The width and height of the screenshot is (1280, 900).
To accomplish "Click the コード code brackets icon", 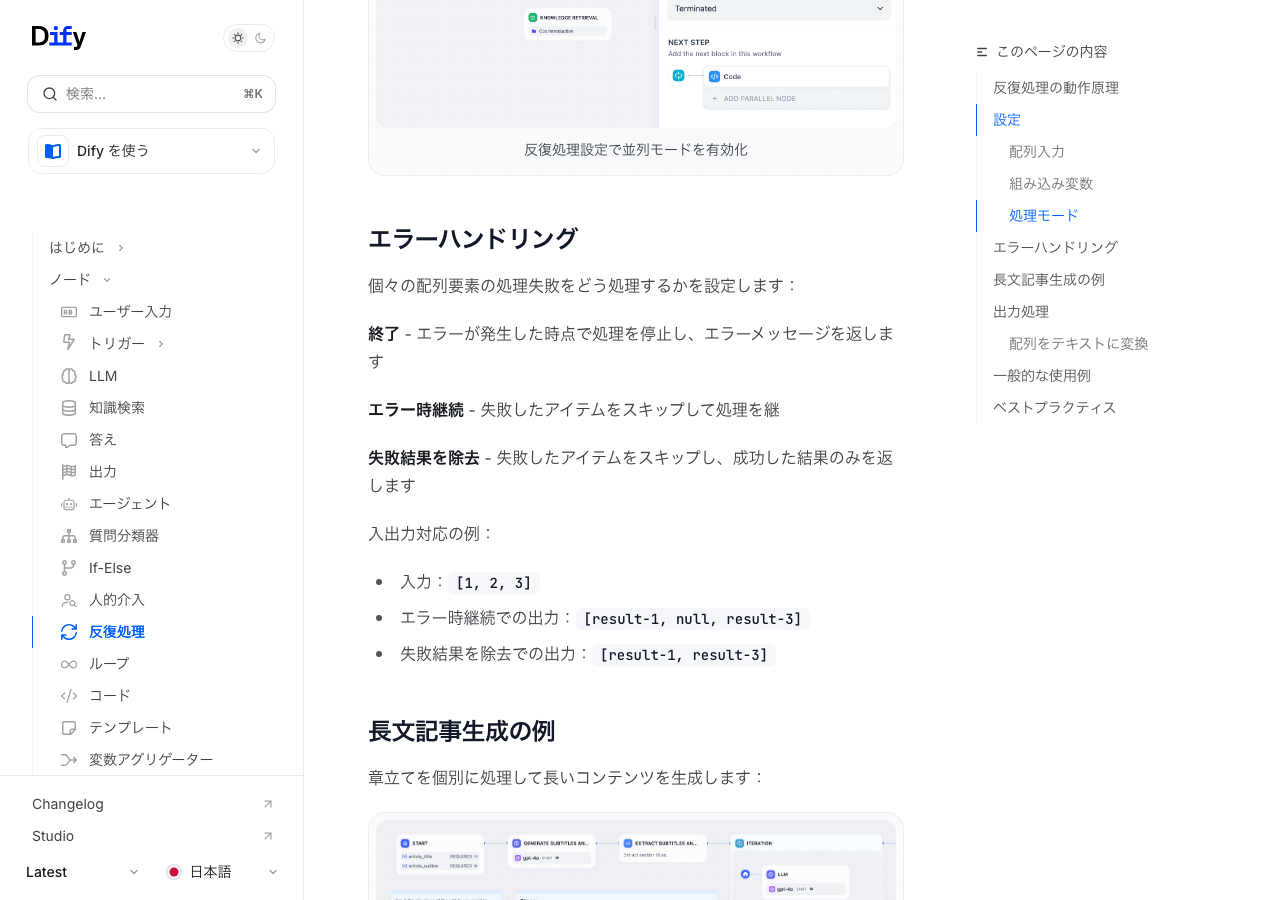I will tap(69, 696).
